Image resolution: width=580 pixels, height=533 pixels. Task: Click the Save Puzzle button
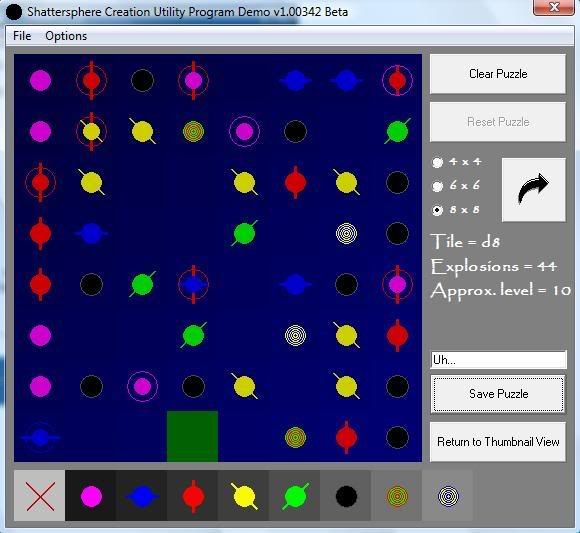(x=498, y=394)
